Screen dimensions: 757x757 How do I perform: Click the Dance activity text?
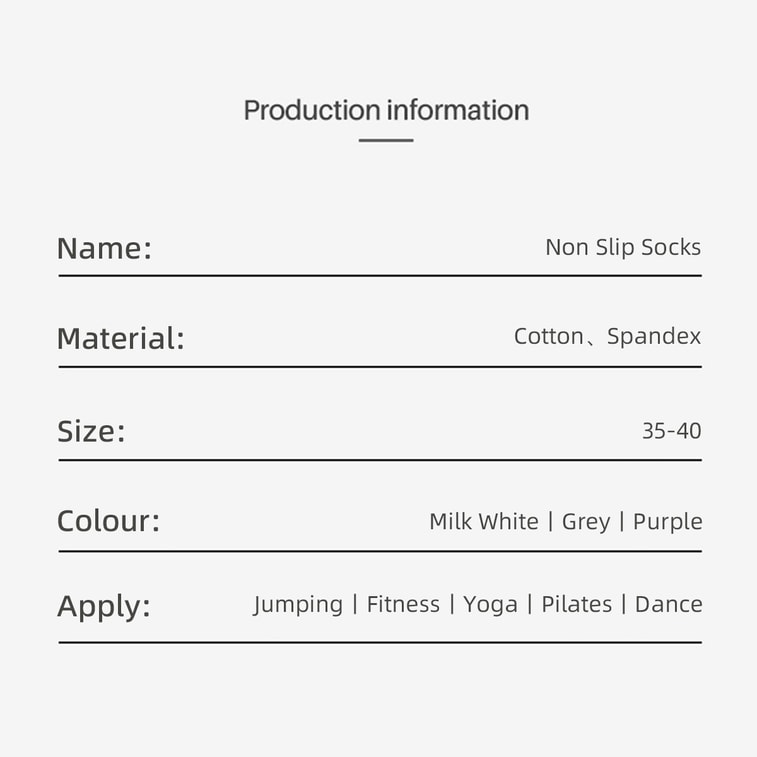click(x=668, y=604)
